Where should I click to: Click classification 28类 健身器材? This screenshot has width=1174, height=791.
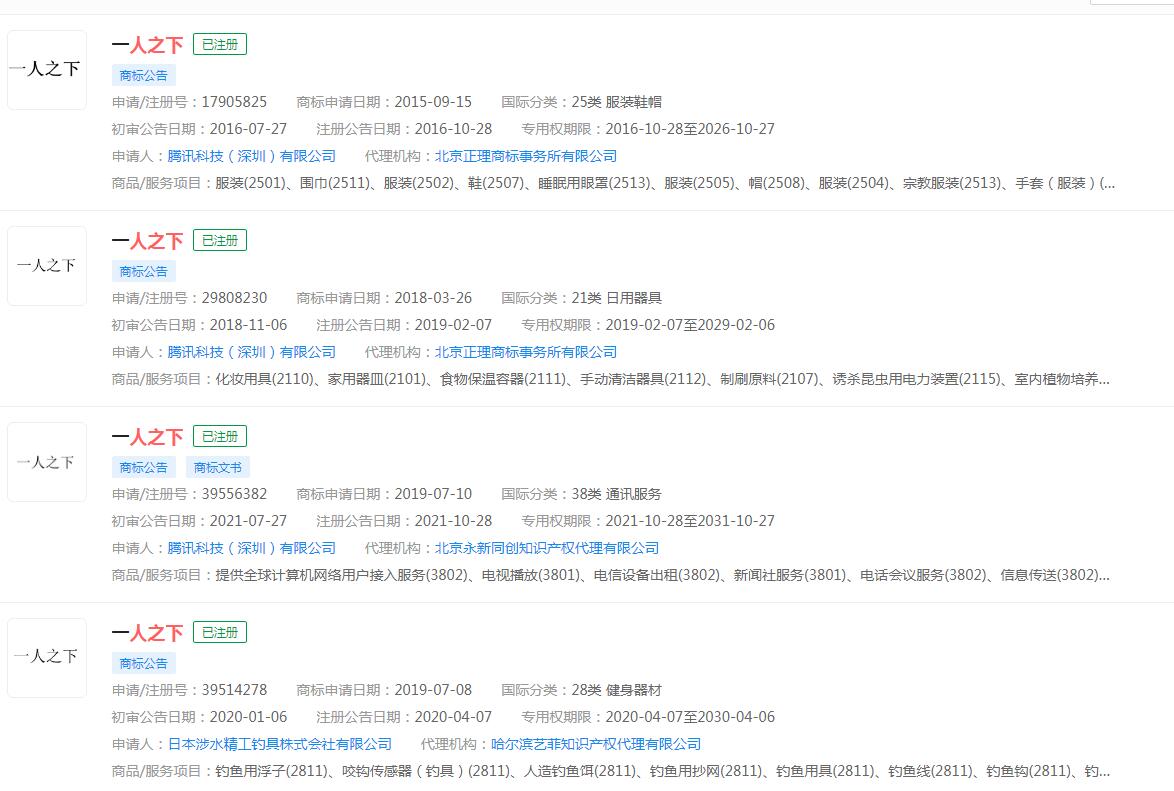[x=617, y=690]
